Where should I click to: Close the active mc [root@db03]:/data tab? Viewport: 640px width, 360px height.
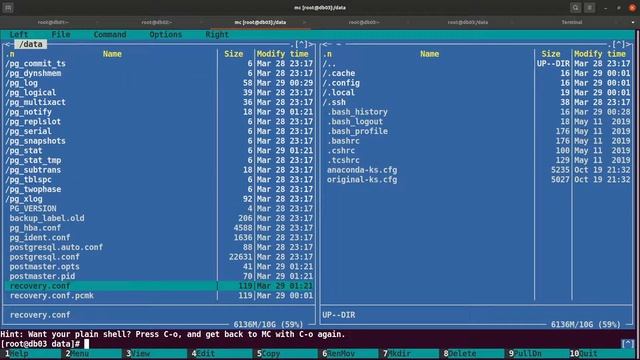point(304,22)
